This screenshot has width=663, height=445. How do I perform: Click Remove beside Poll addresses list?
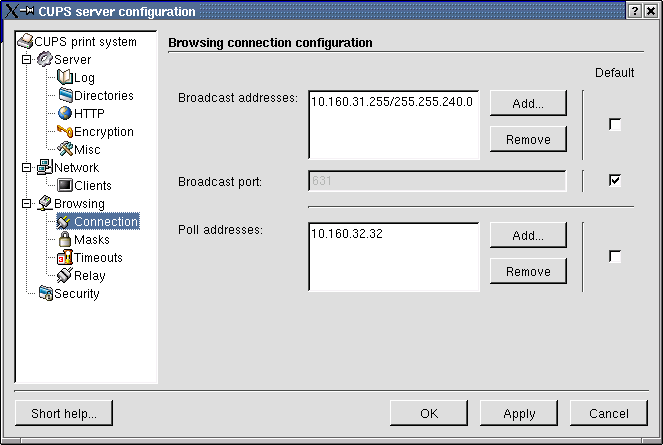pyautogui.click(x=528, y=271)
